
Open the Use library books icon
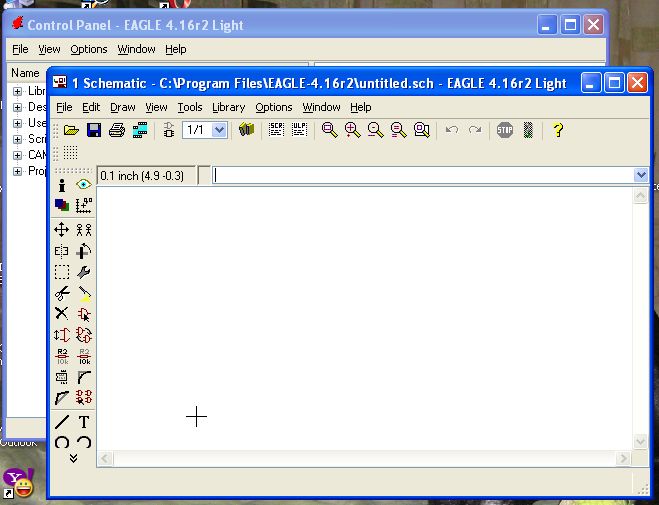(x=247, y=129)
